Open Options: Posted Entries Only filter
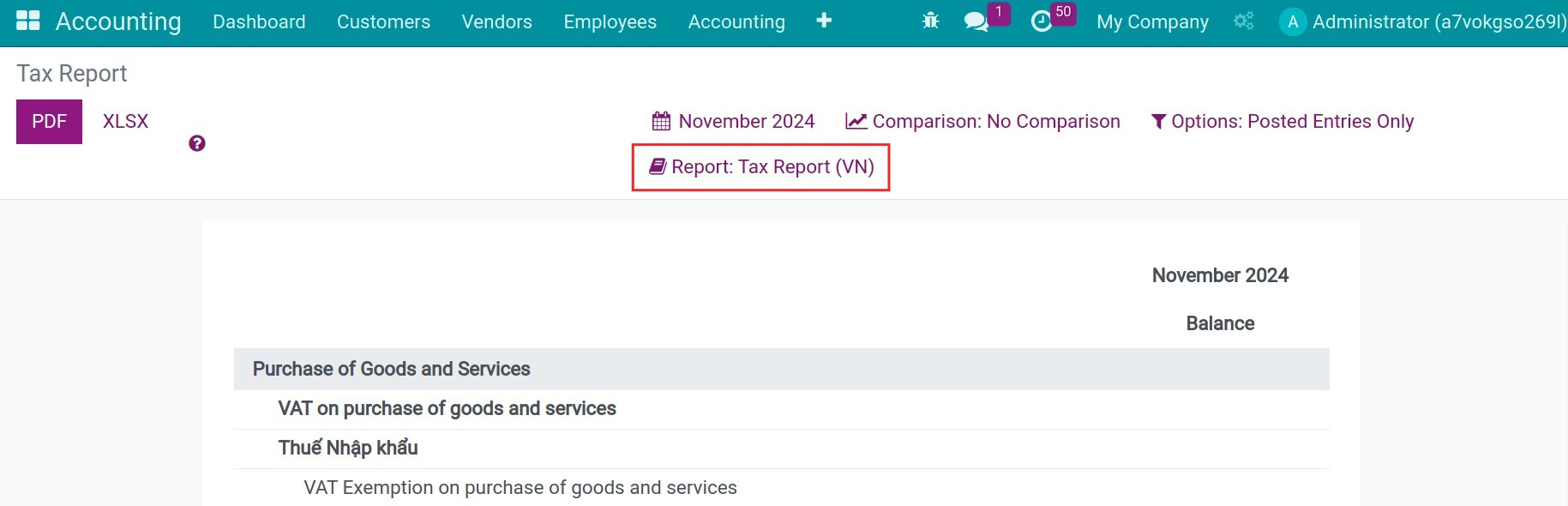 pyautogui.click(x=1283, y=121)
